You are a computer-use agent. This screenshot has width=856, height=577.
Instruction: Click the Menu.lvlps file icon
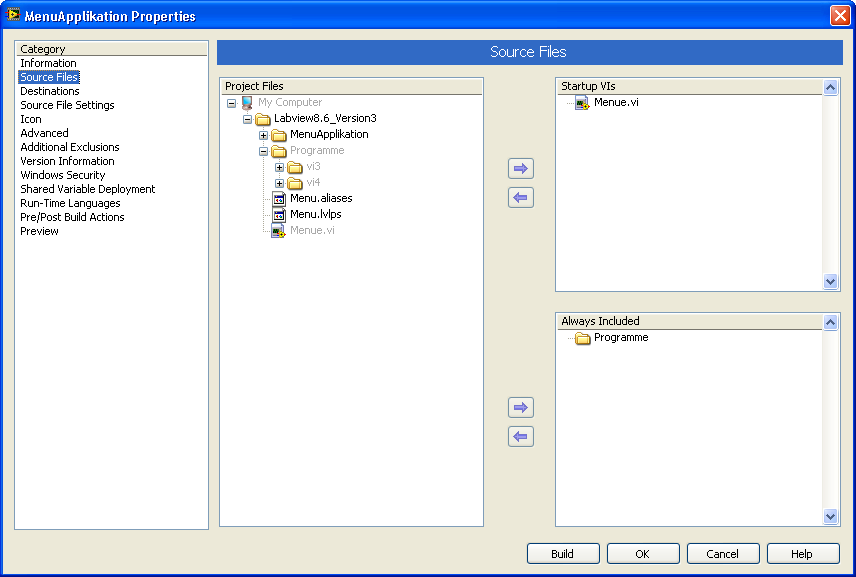(x=279, y=215)
